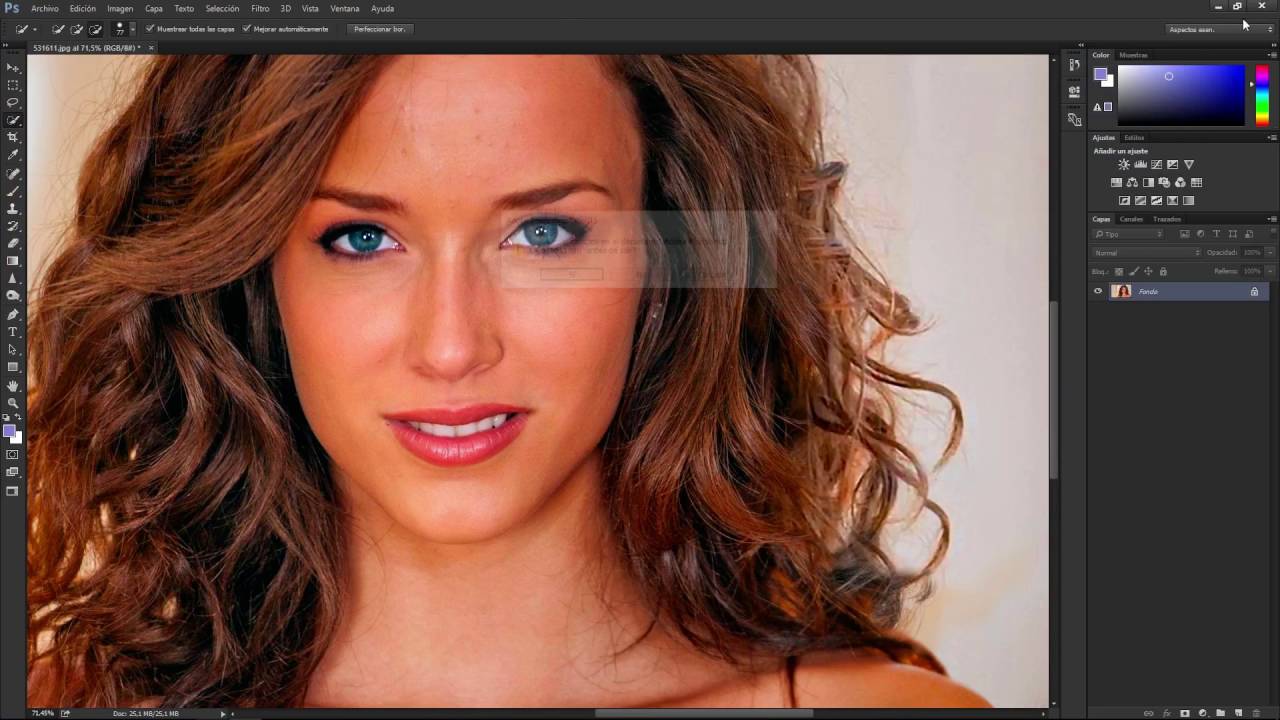Hide the Fondo layer visibility eye

(1098, 291)
